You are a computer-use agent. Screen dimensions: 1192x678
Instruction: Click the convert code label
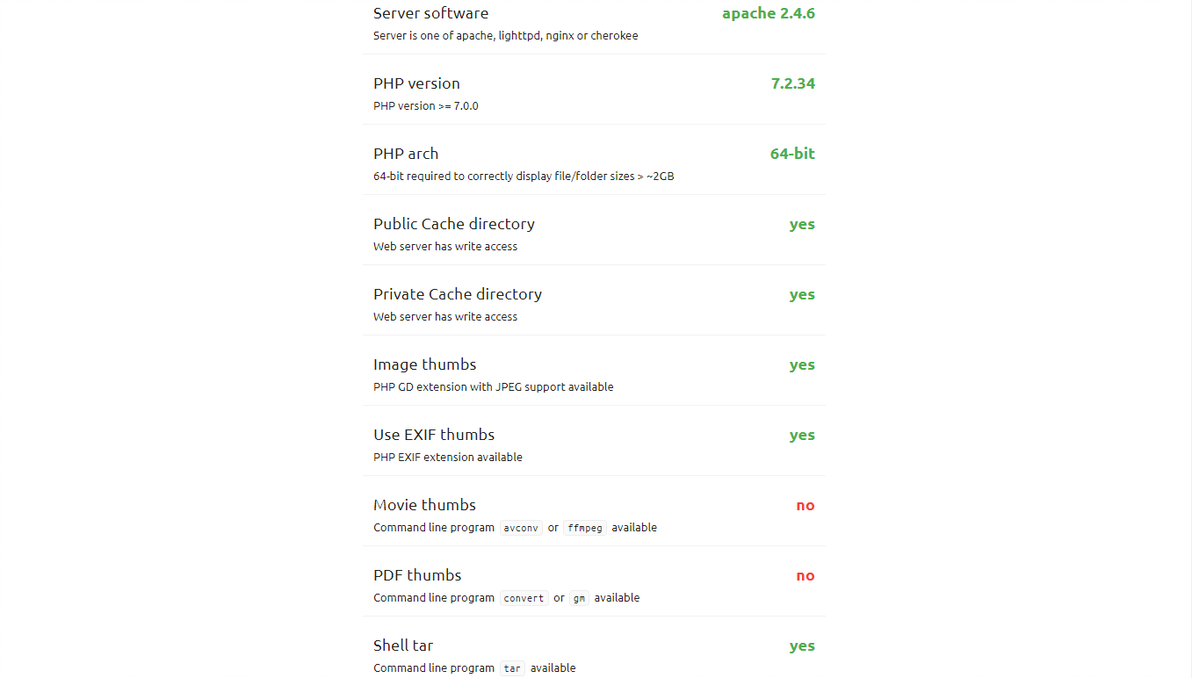coord(523,598)
